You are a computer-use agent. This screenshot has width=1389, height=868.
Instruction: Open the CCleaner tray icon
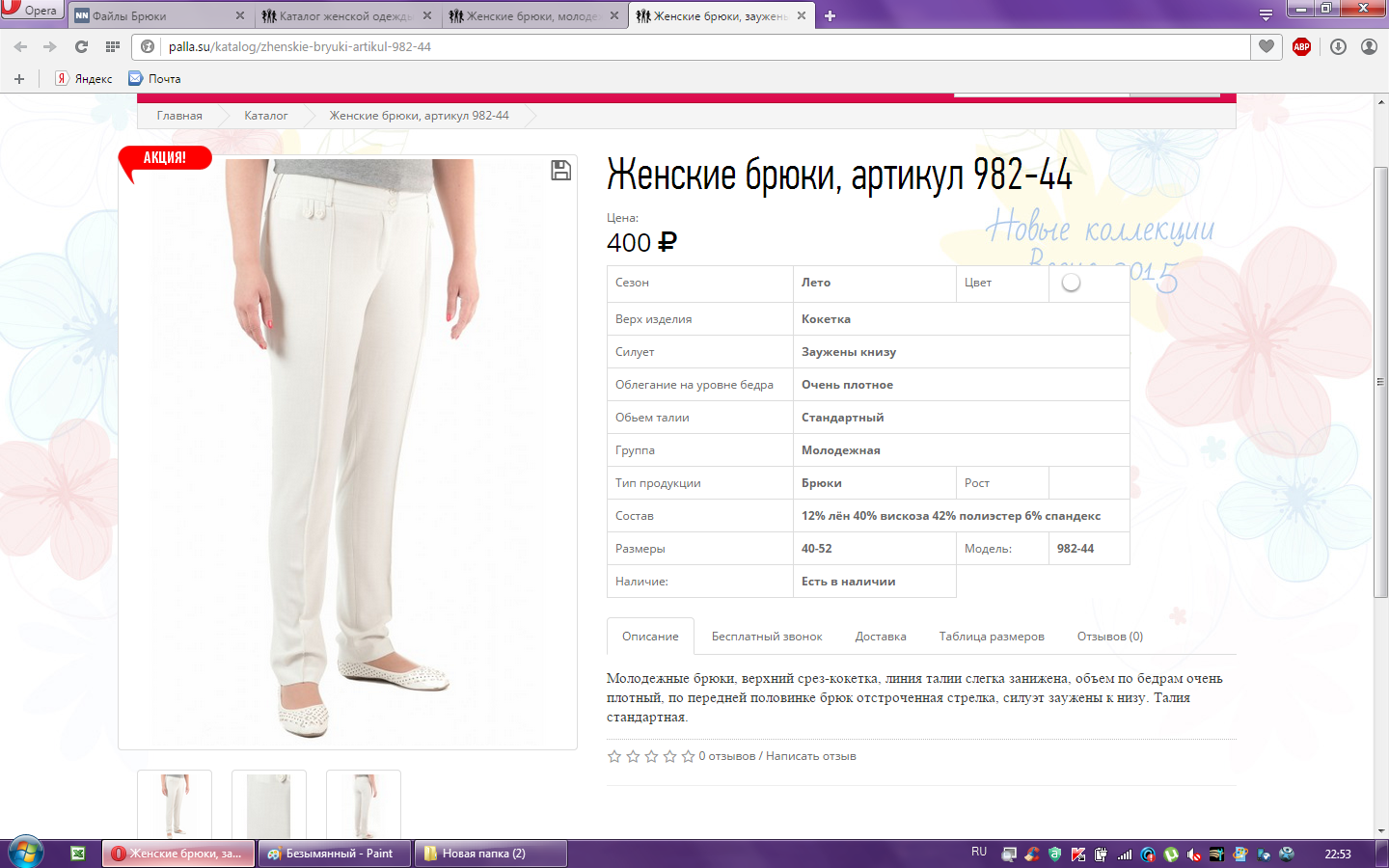pos(1032,854)
